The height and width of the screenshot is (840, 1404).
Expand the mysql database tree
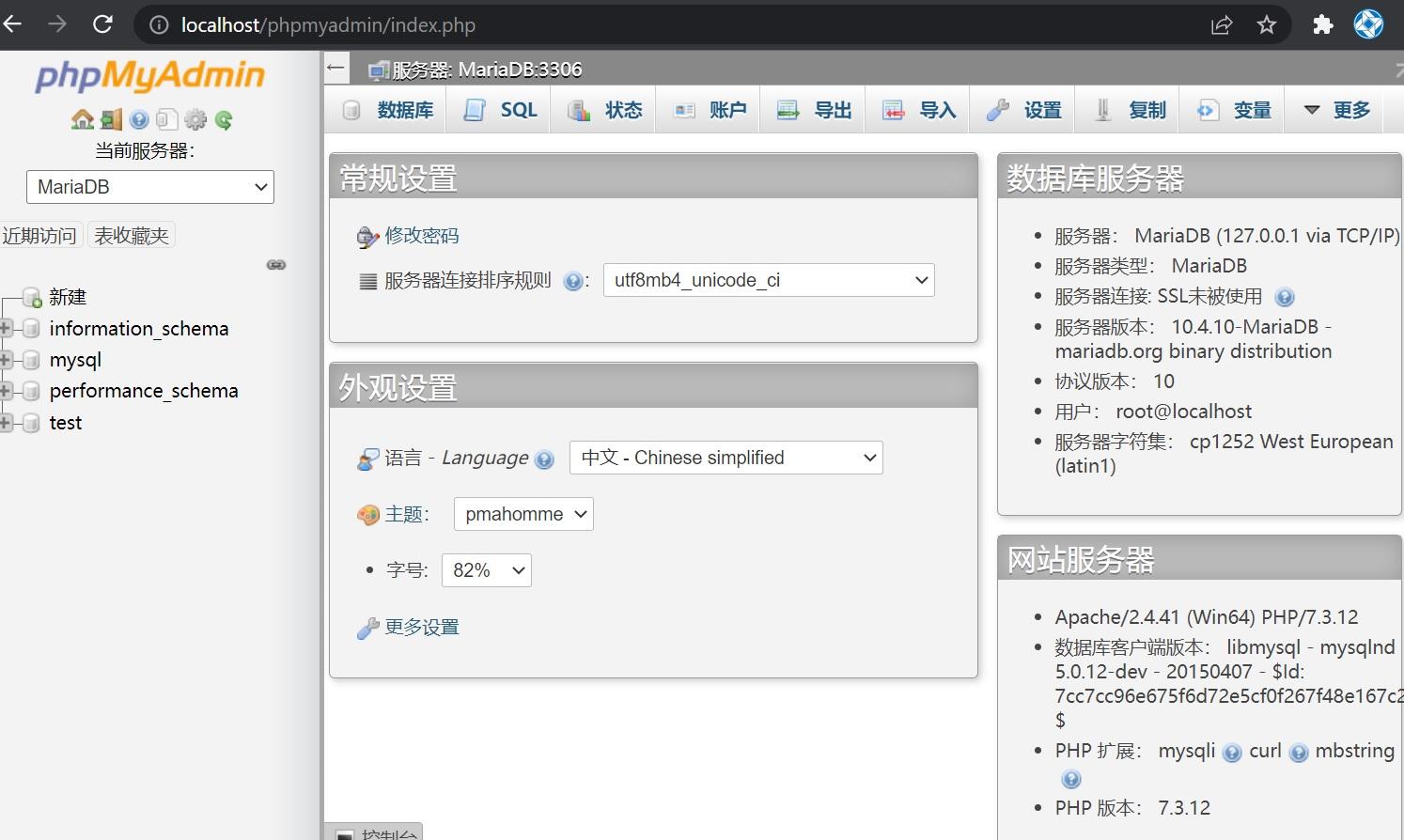[6, 360]
